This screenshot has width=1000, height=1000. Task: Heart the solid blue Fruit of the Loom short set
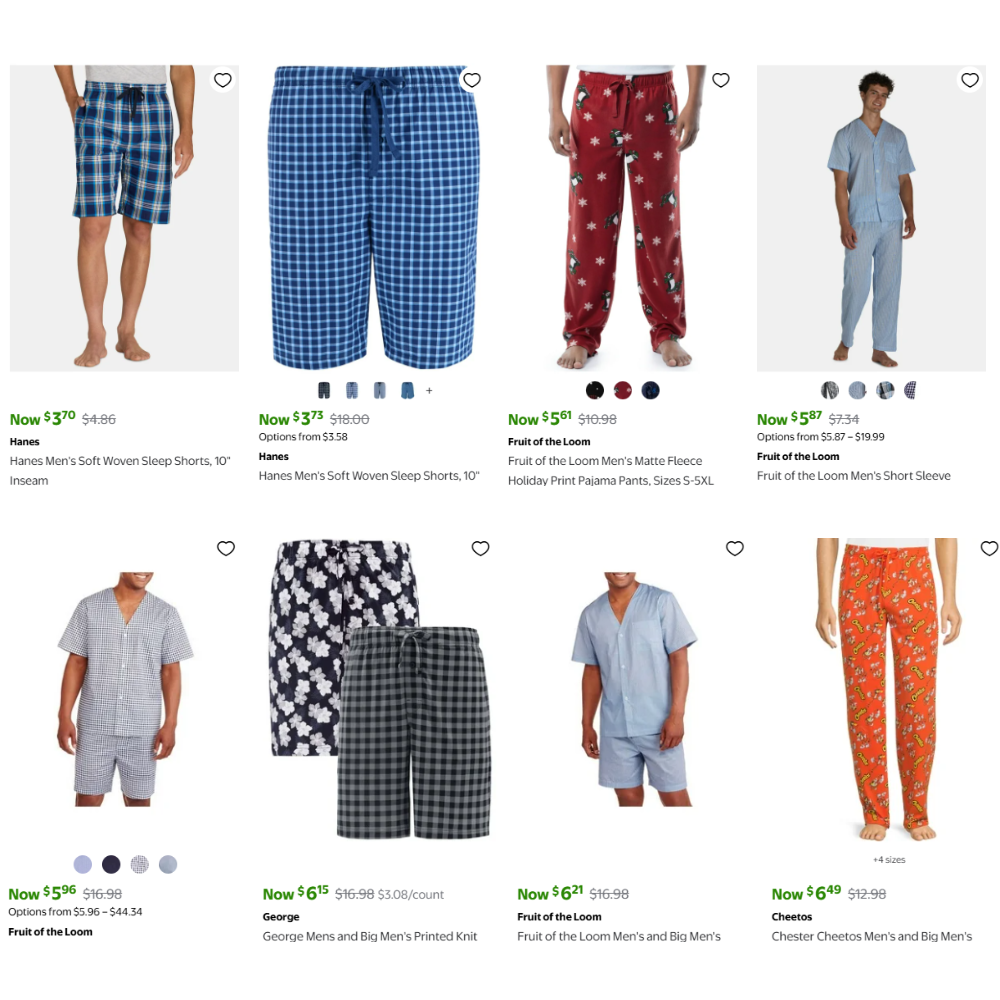pyautogui.click(x=735, y=548)
